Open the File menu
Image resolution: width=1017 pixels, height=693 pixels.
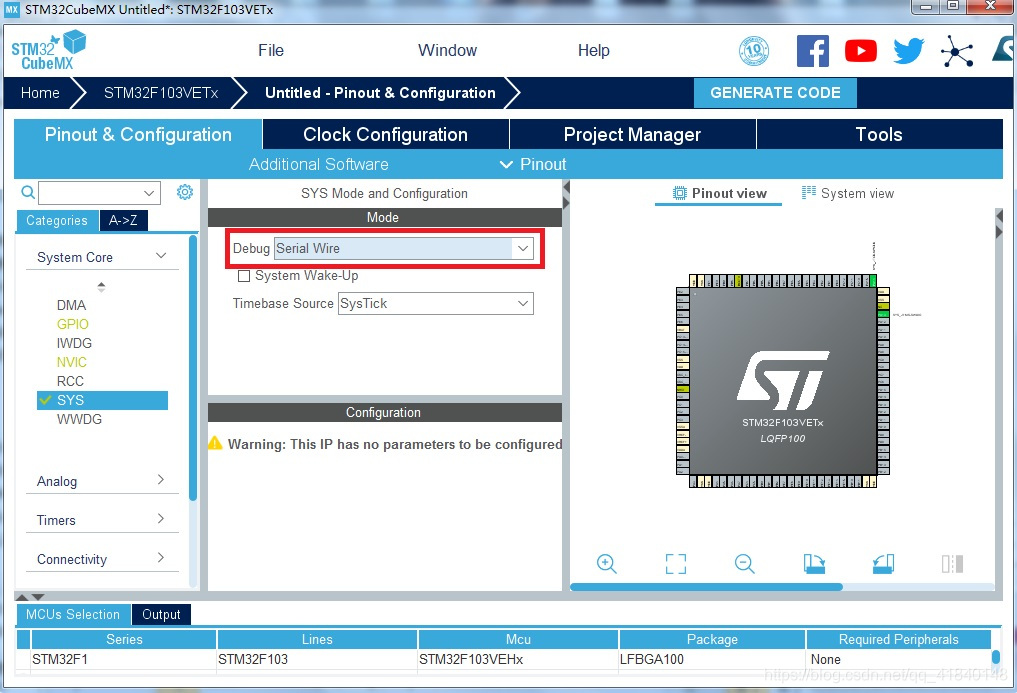click(x=270, y=50)
